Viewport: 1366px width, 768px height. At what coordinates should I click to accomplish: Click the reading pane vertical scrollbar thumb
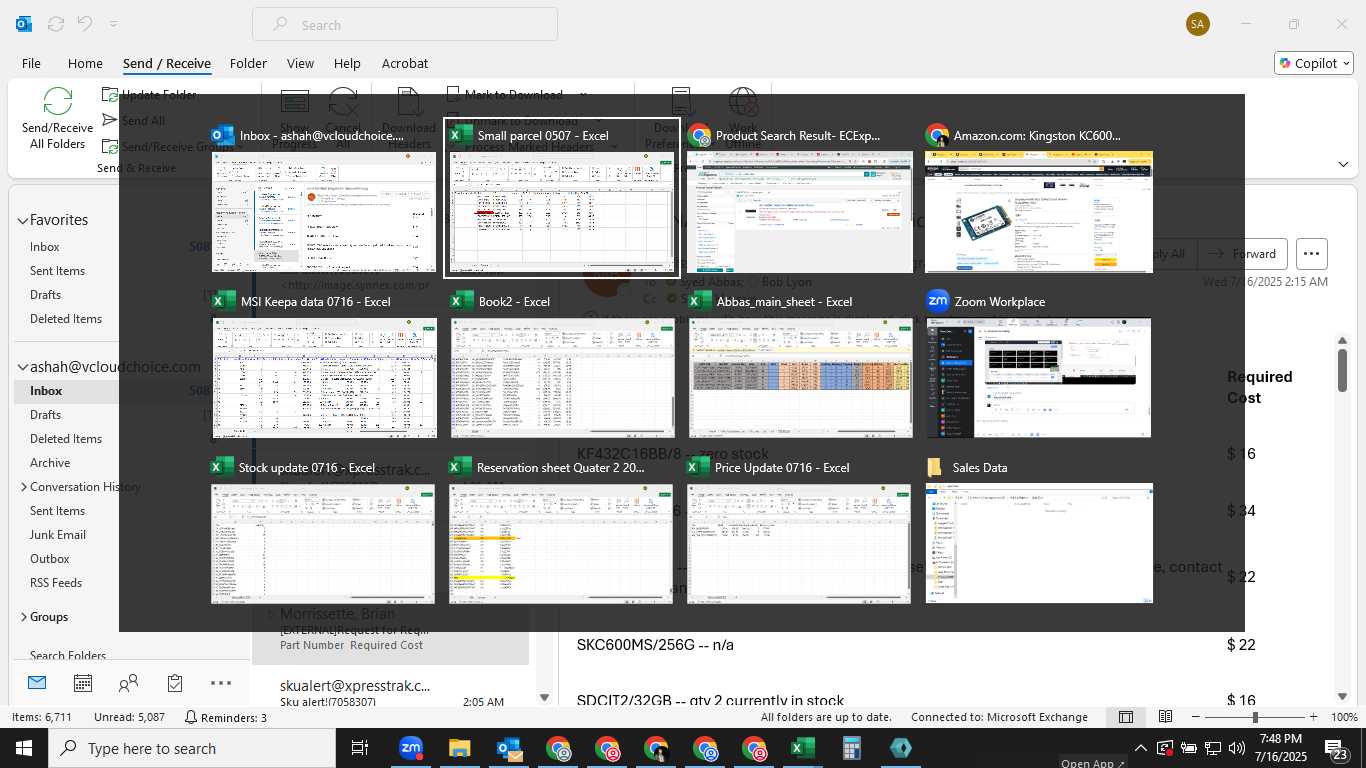(1342, 369)
